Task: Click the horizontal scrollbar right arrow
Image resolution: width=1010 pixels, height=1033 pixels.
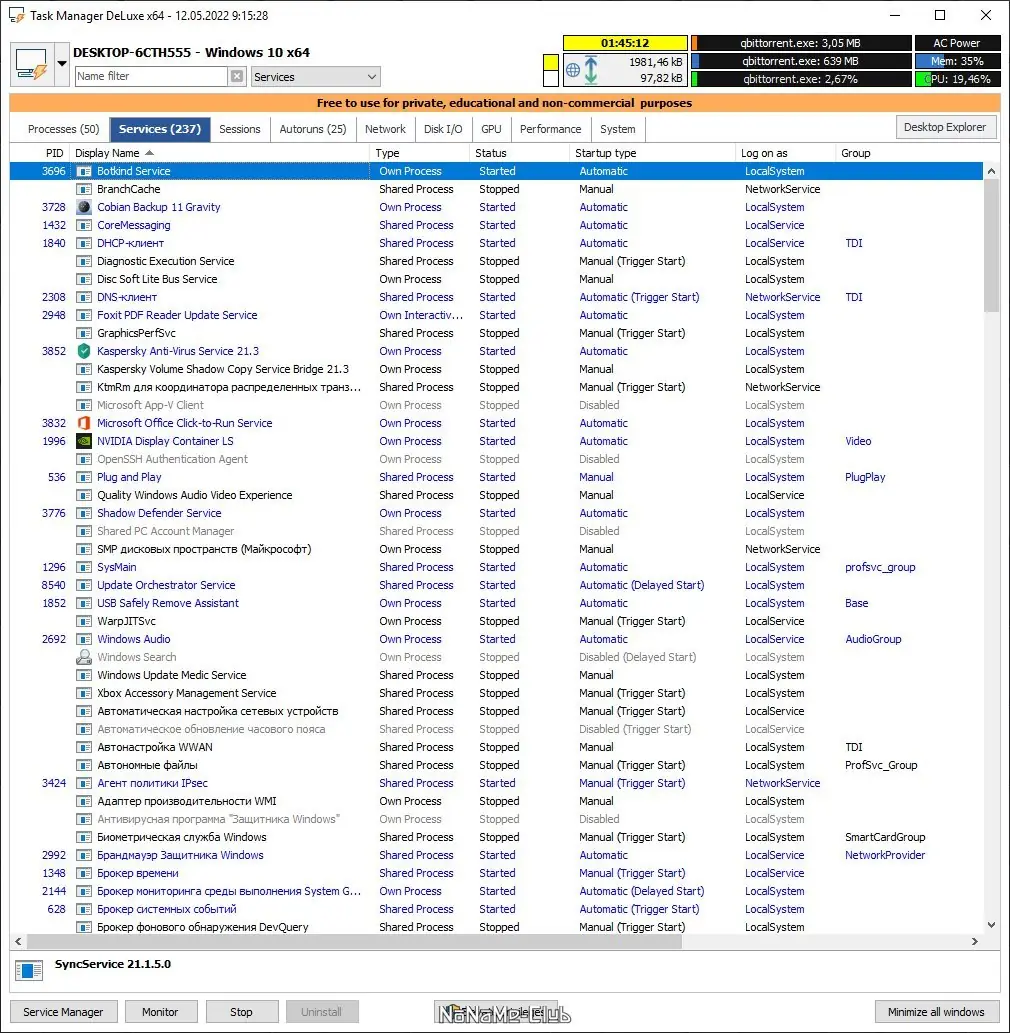Action: point(974,941)
